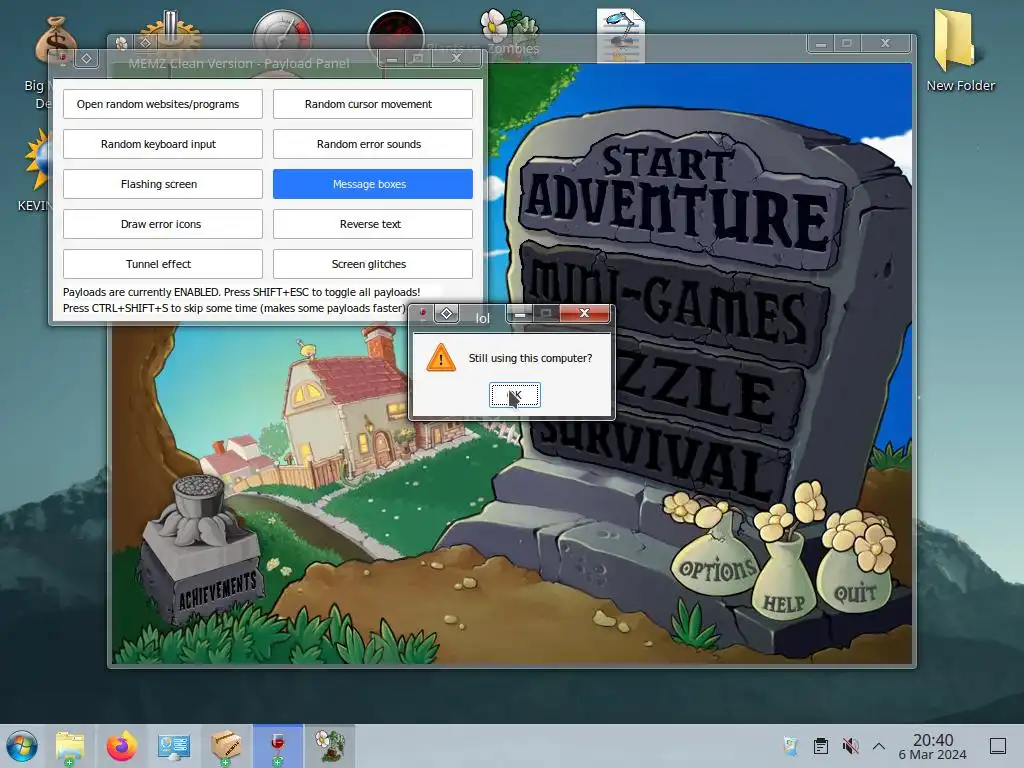Click the diamond button in Plants vs. Zombies titlebar

[x=146, y=42]
